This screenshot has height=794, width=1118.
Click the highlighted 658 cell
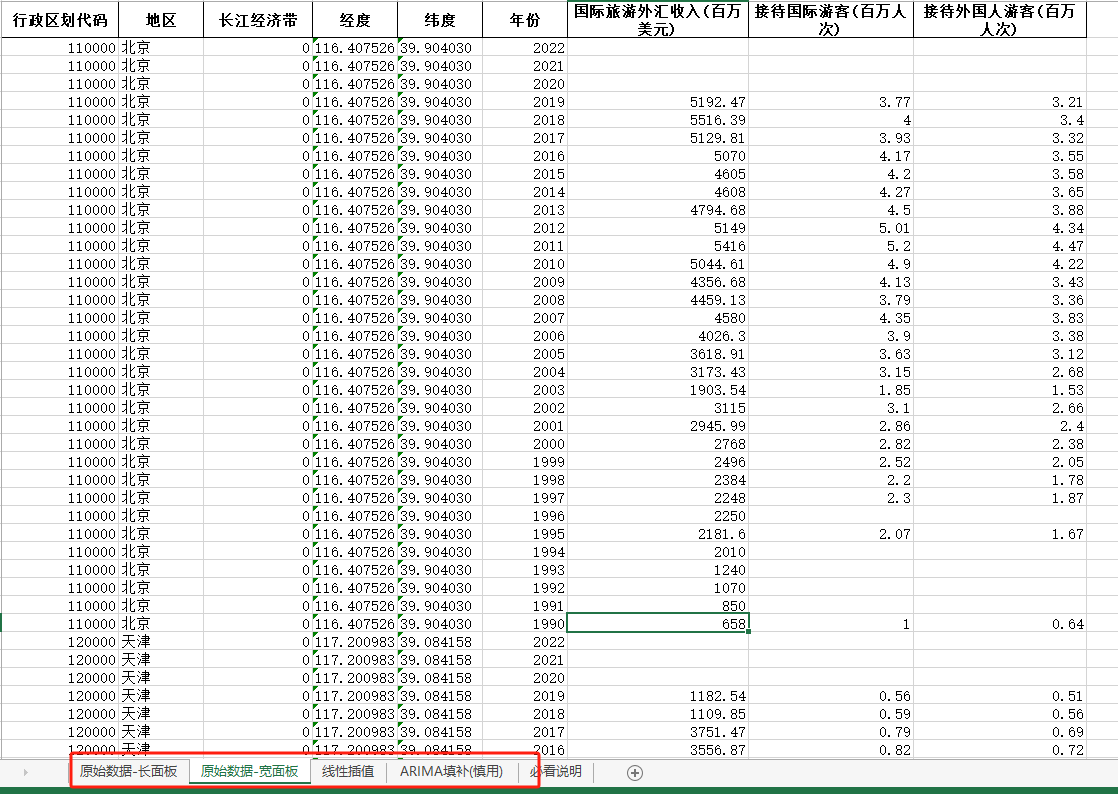[658, 624]
